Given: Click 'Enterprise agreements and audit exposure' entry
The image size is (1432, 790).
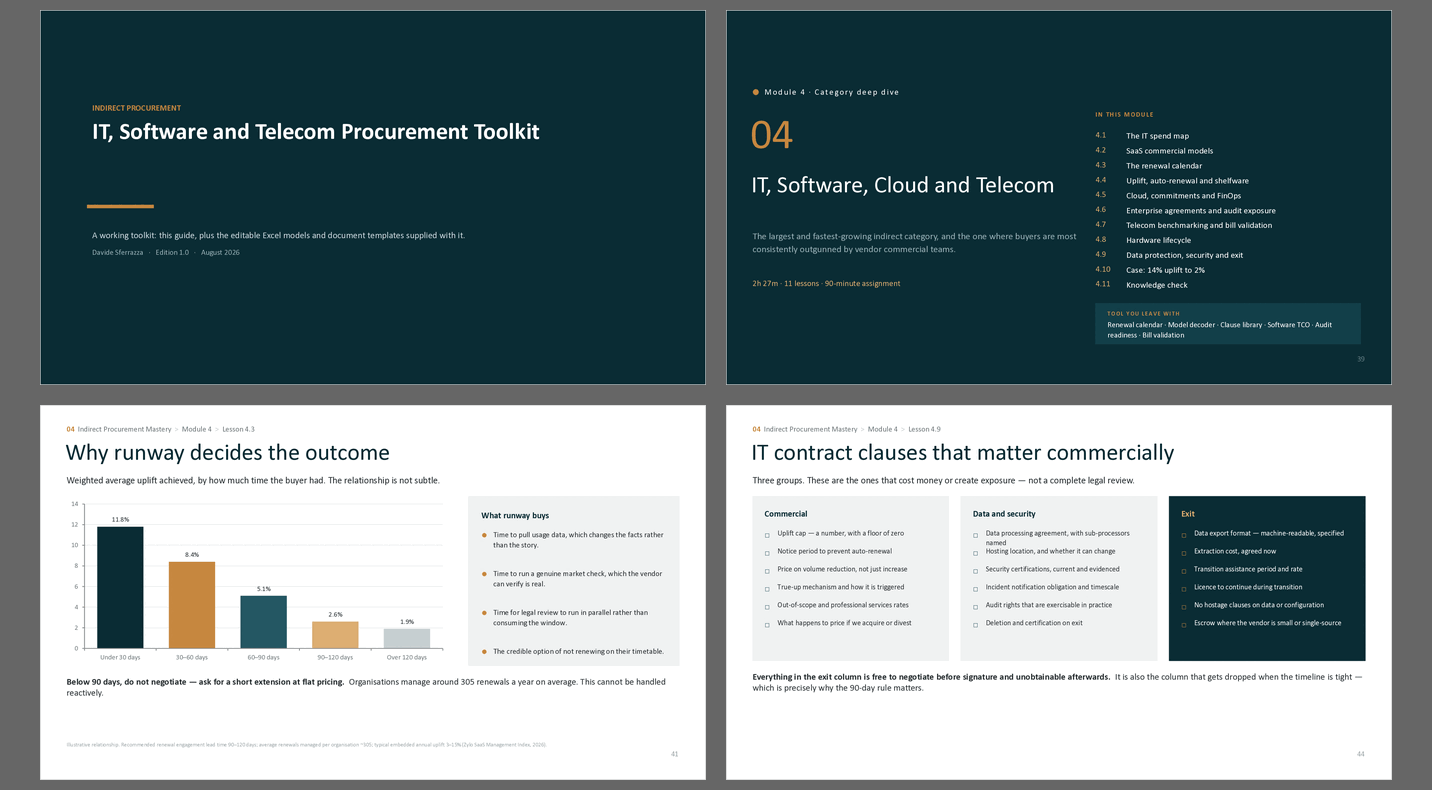Looking at the screenshot, I should pyautogui.click(x=1201, y=211).
